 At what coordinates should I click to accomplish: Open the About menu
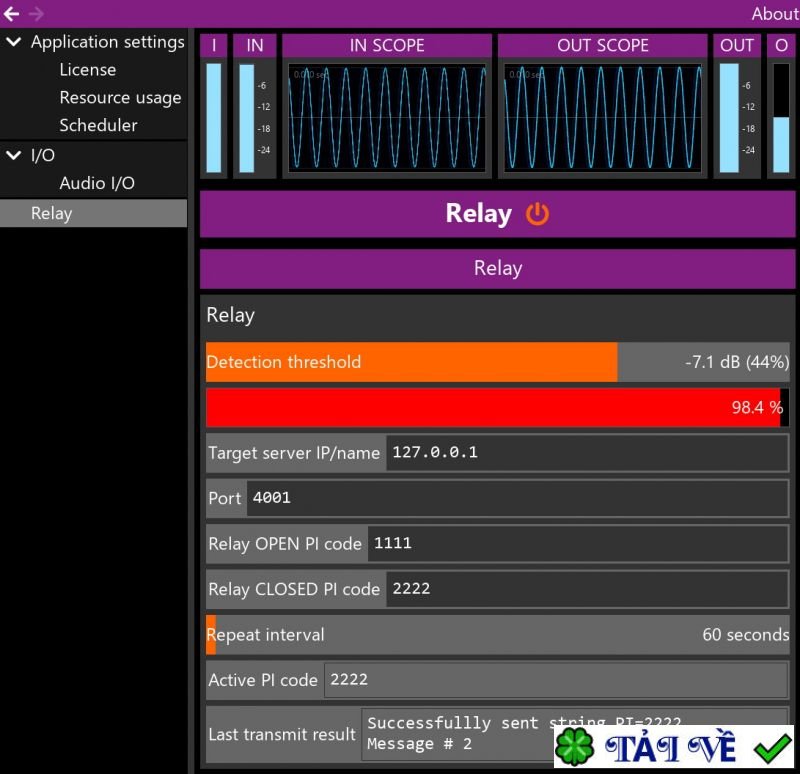click(773, 14)
